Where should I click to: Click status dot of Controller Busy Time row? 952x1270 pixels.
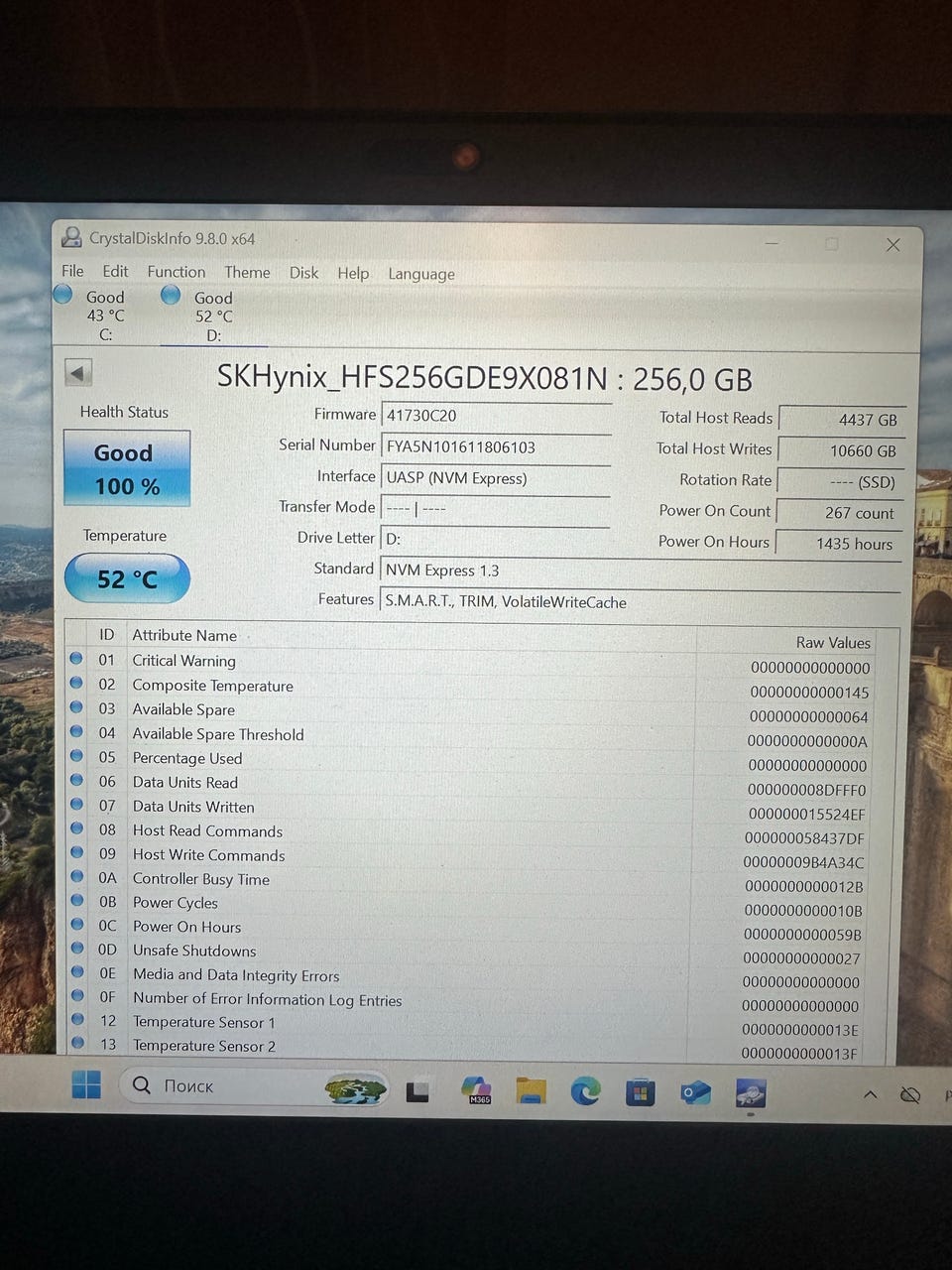[77, 876]
